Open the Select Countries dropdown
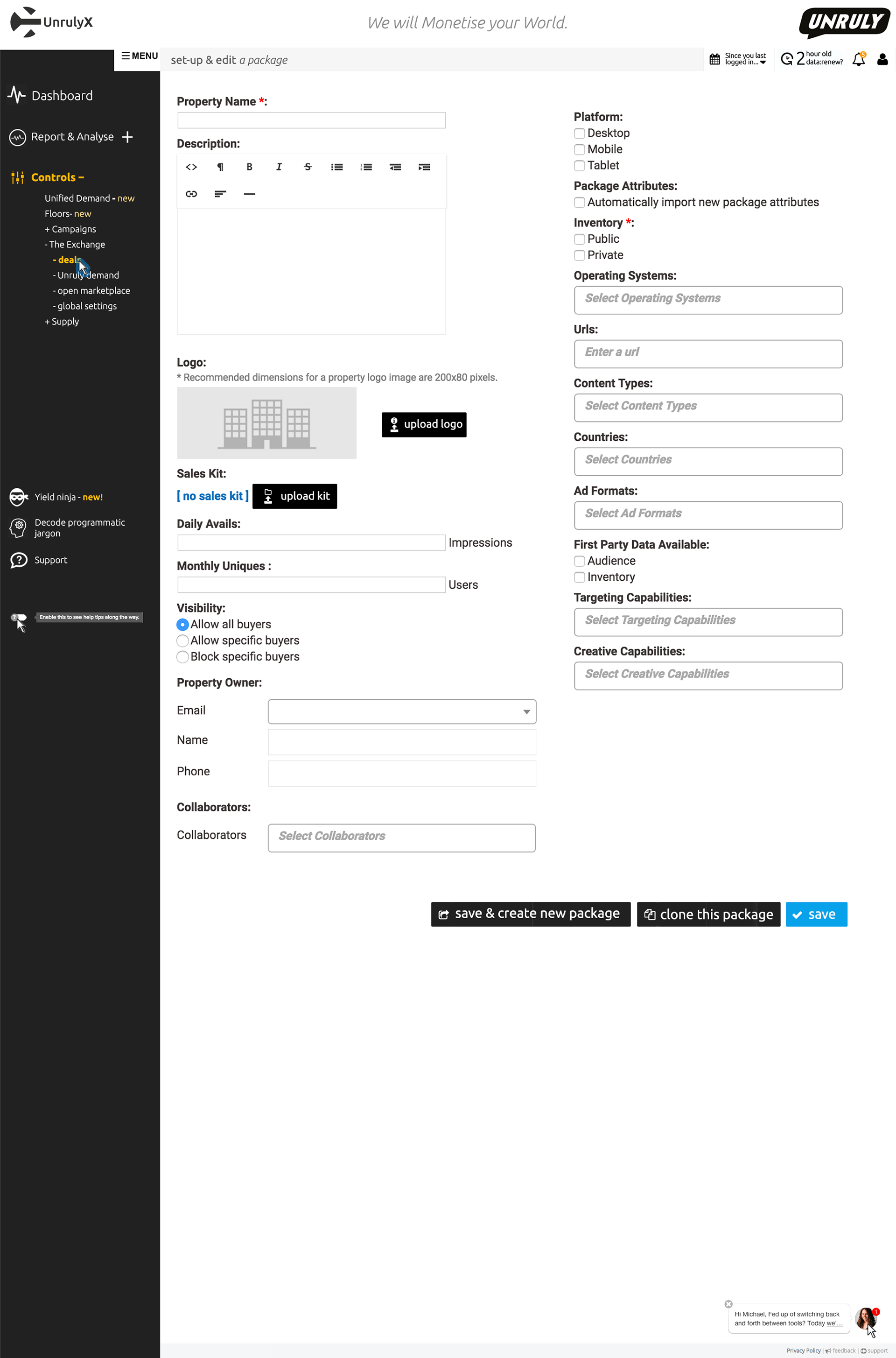Image resolution: width=896 pixels, height=1358 pixels. click(x=708, y=461)
